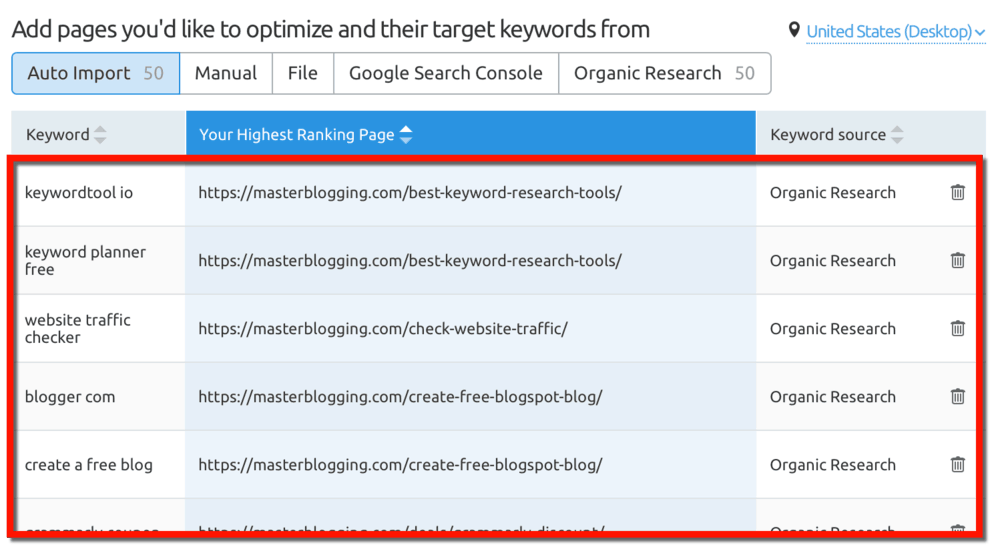Click the create-free-blogspot-blog URL for create a free blog
This screenshot has height=551, width=1000.
[400, 464]
